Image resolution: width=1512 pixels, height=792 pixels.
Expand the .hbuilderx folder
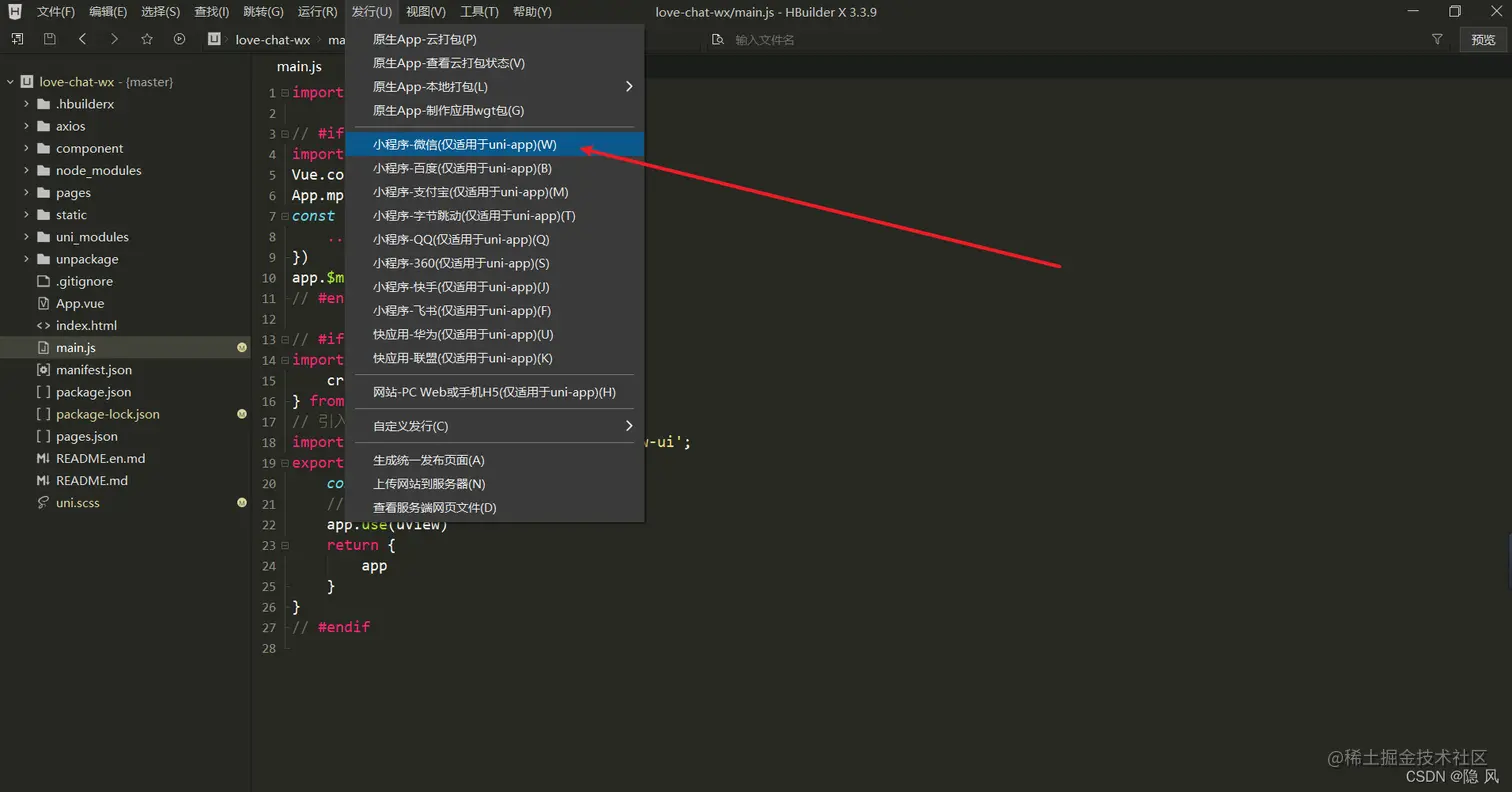pyautogui.click(x=27, y=104)
